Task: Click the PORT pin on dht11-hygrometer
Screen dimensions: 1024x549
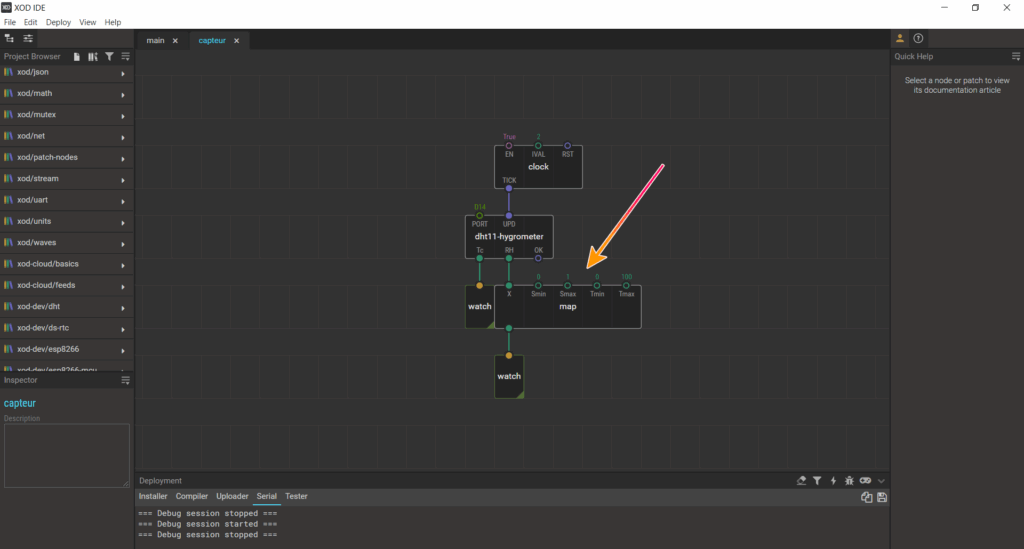Action: [479, 216]
